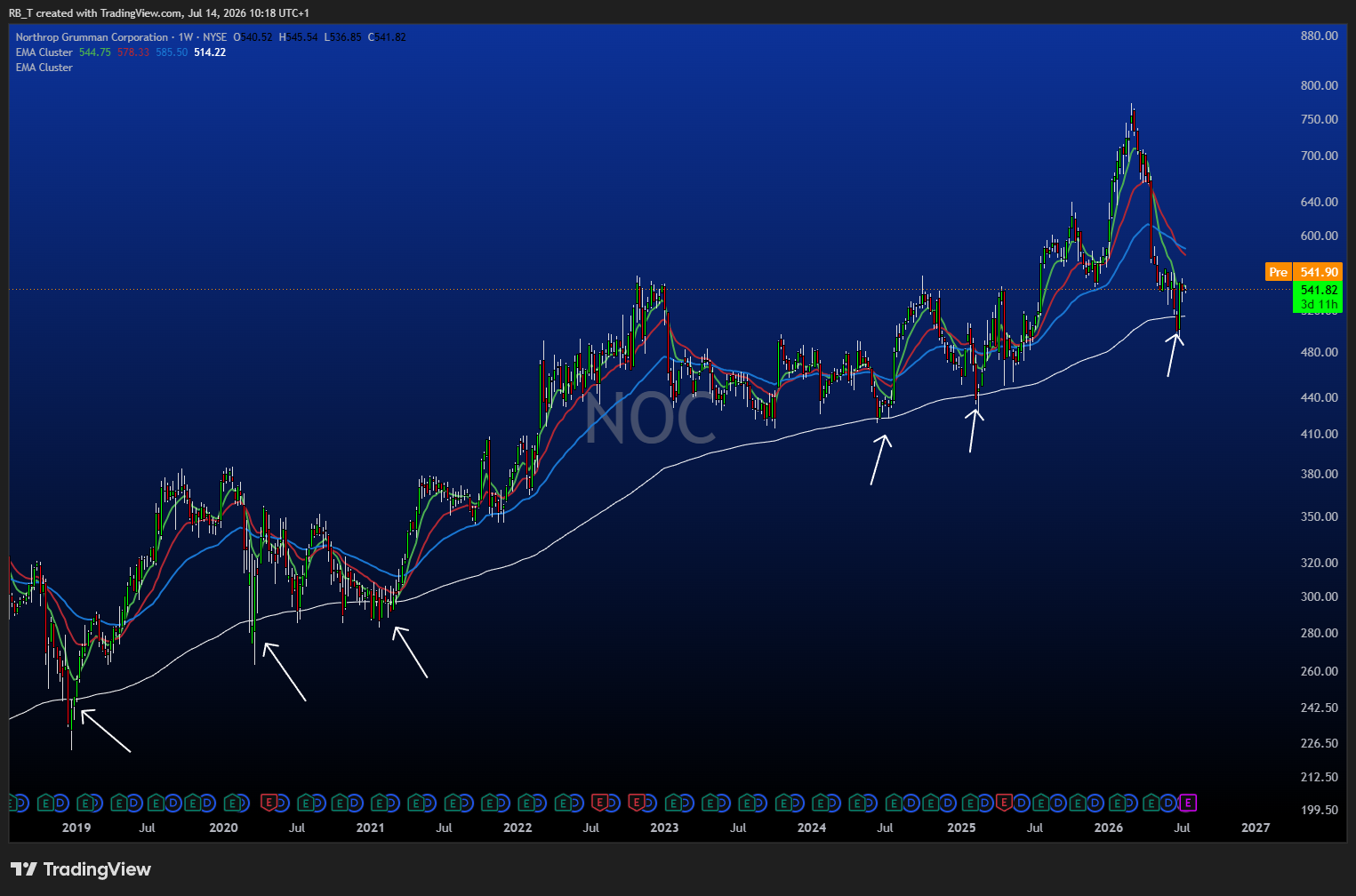Screen dimensions: 1356x896
Task: Click the 242.50 price axis label
Action: click(x=1319, y=708)
